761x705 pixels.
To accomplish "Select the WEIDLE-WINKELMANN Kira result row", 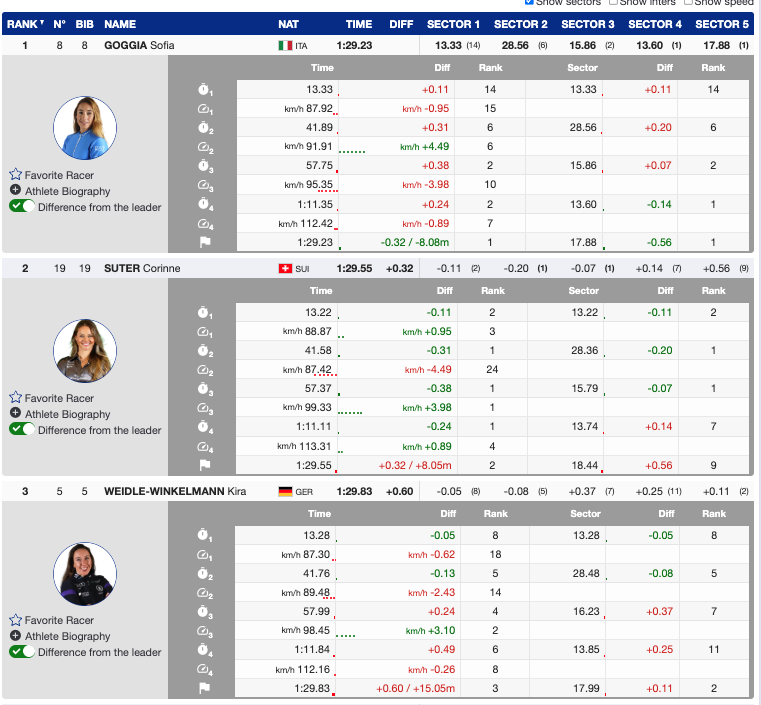I will click(175, 491).
